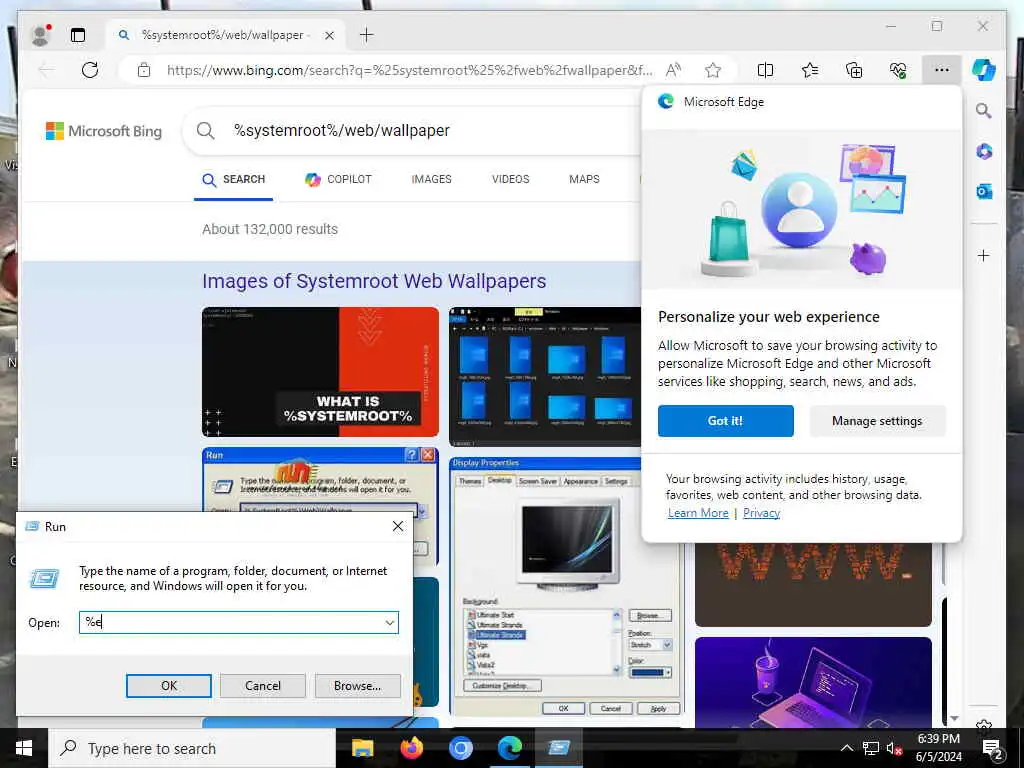The height and width of the screenshot is (768, 1024).
Task: Open the tab actions menu icon
Action: pos(78,35)
